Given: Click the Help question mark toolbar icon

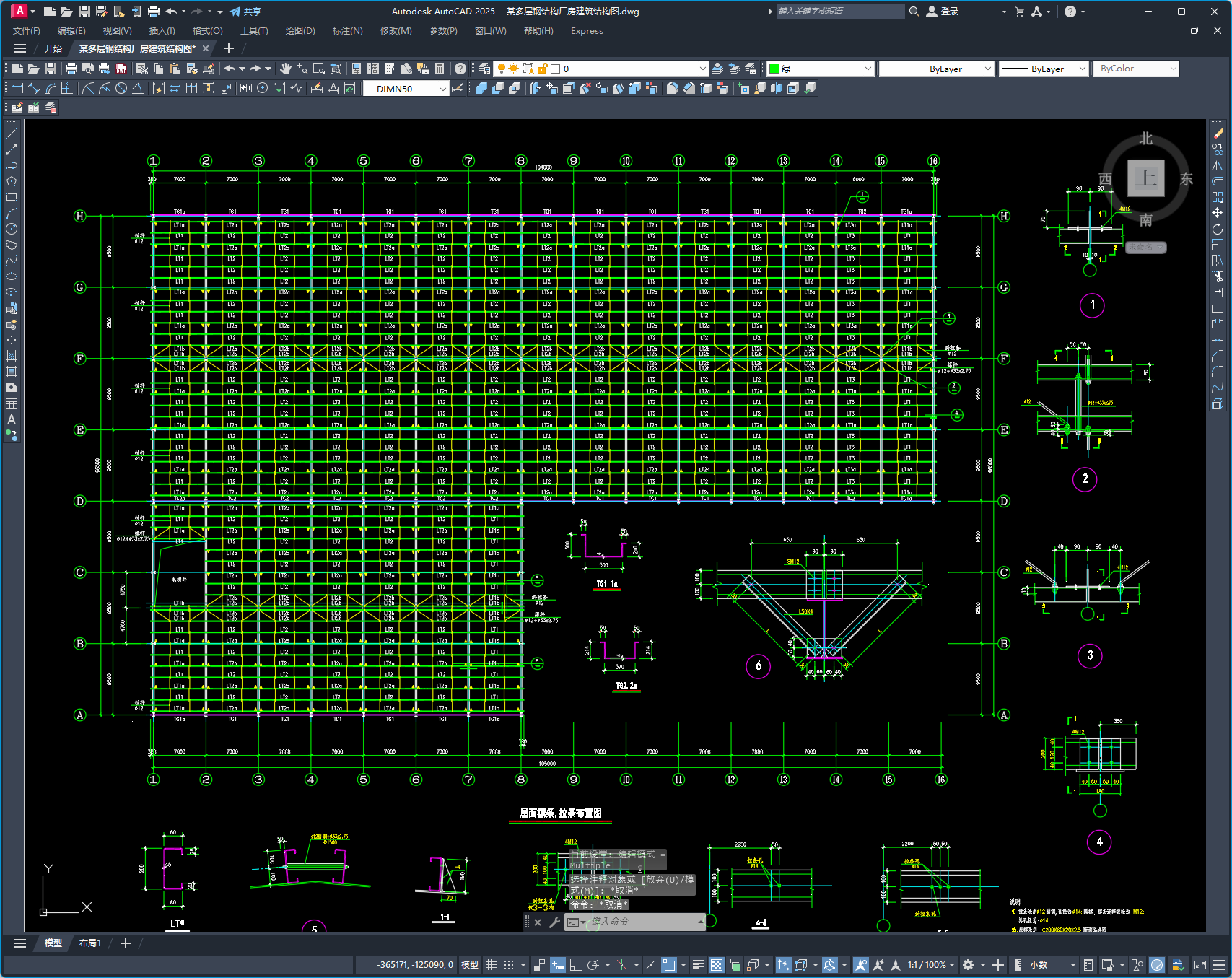Looking at the screenshot, I should (x=460, y=69).
